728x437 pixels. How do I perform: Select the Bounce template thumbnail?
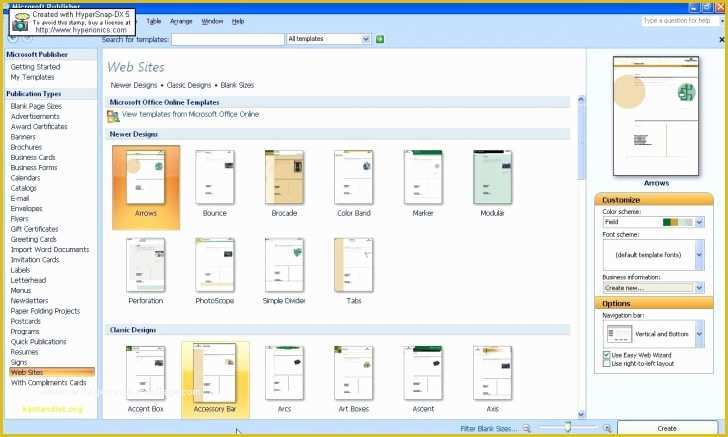point(215,177)
